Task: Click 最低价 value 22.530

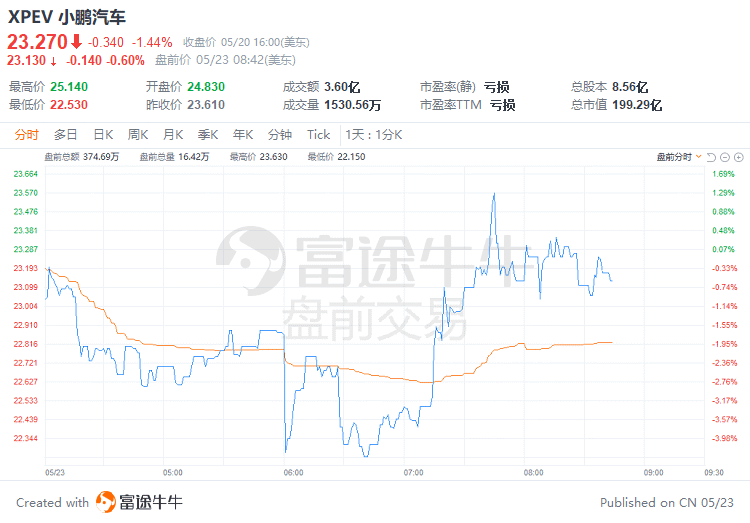Action: point(69,105)
